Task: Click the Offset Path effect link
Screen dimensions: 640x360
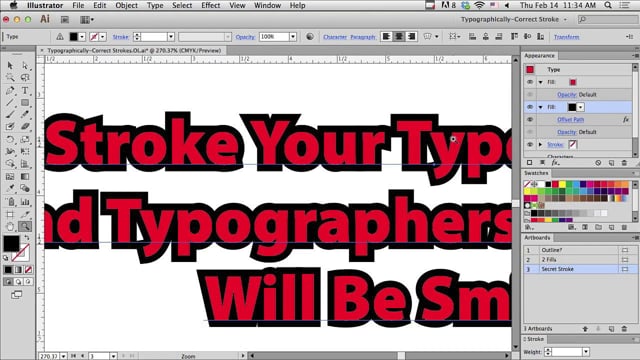Action: [x=570, y=120]
